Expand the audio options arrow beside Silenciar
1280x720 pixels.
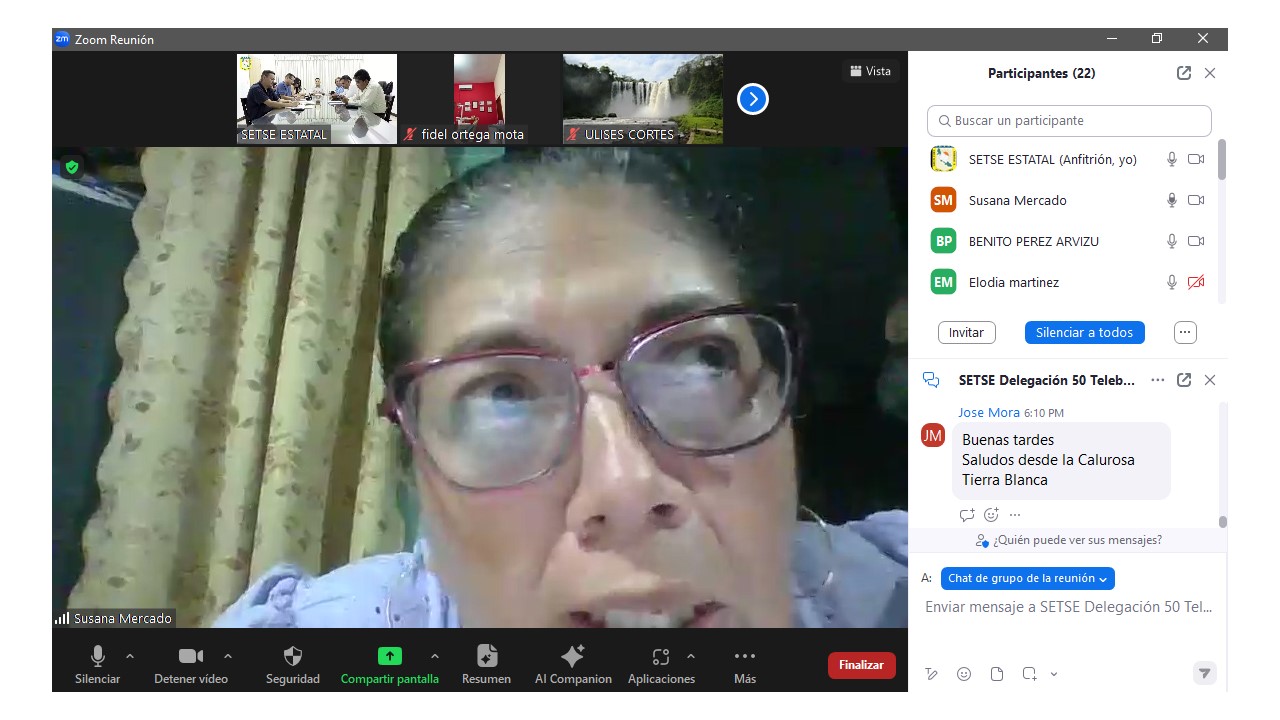coord(129,656)
